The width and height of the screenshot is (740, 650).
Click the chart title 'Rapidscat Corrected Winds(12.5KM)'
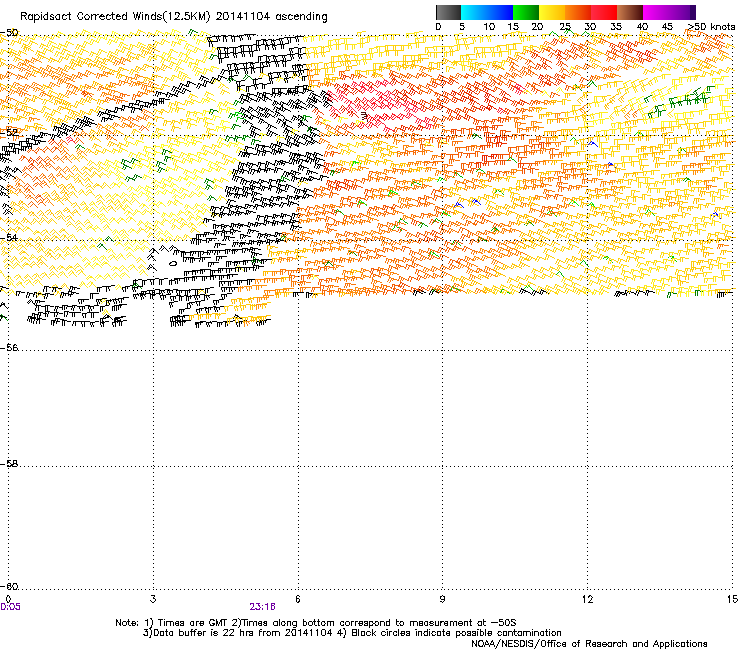click(115, 17)
